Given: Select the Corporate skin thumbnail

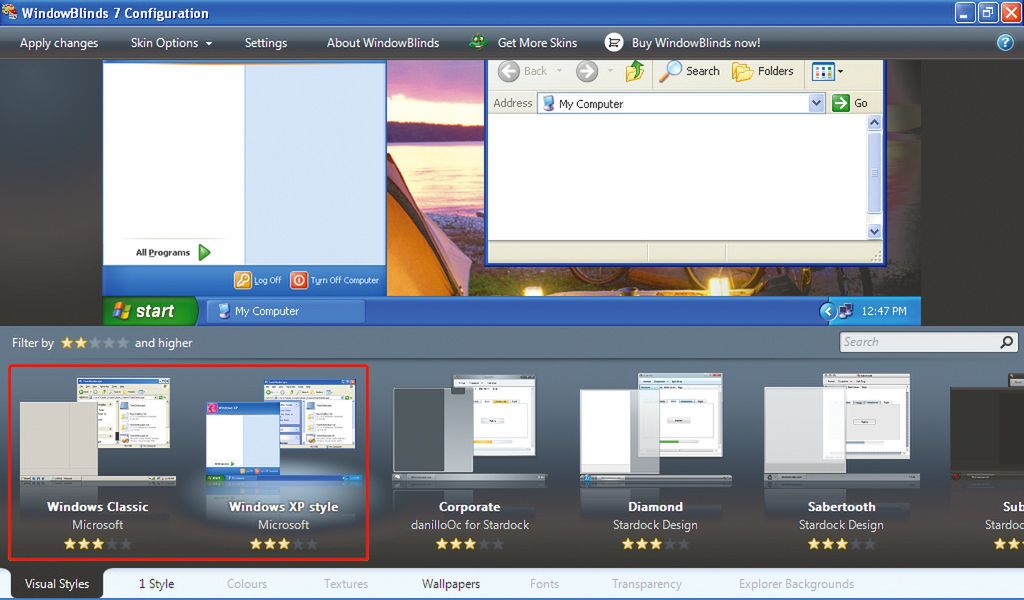Looking at the screenshot, I should point(469,430).
